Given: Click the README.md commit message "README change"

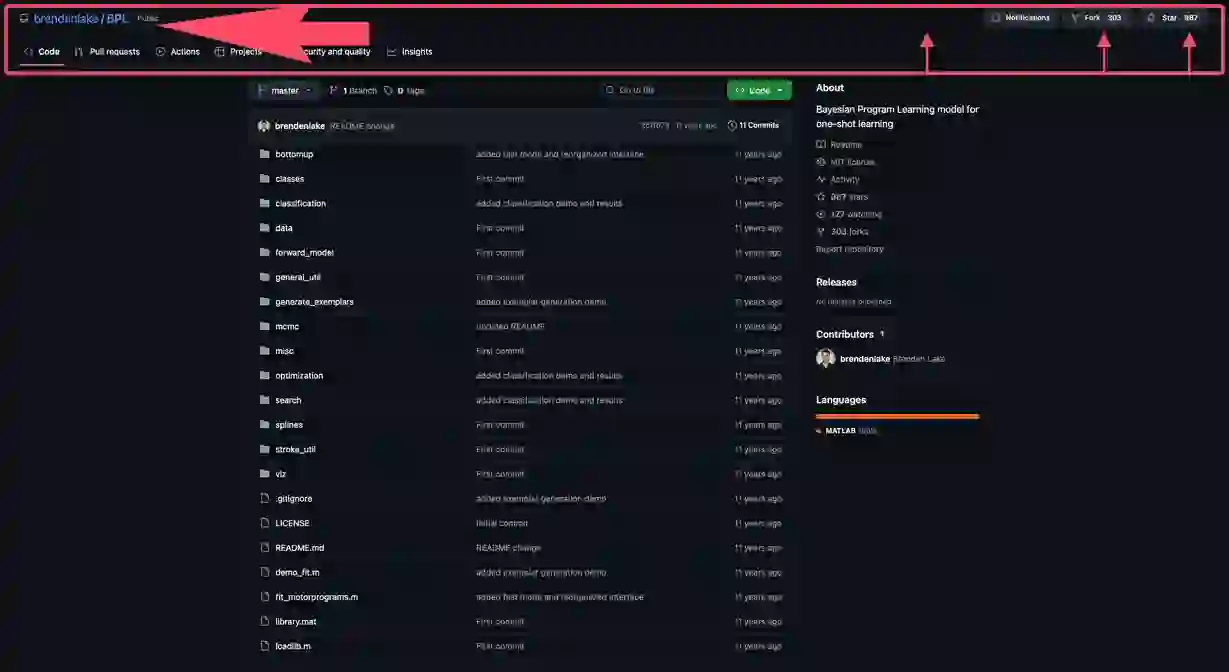Looking at the screenshot, I should click(506, 548).
